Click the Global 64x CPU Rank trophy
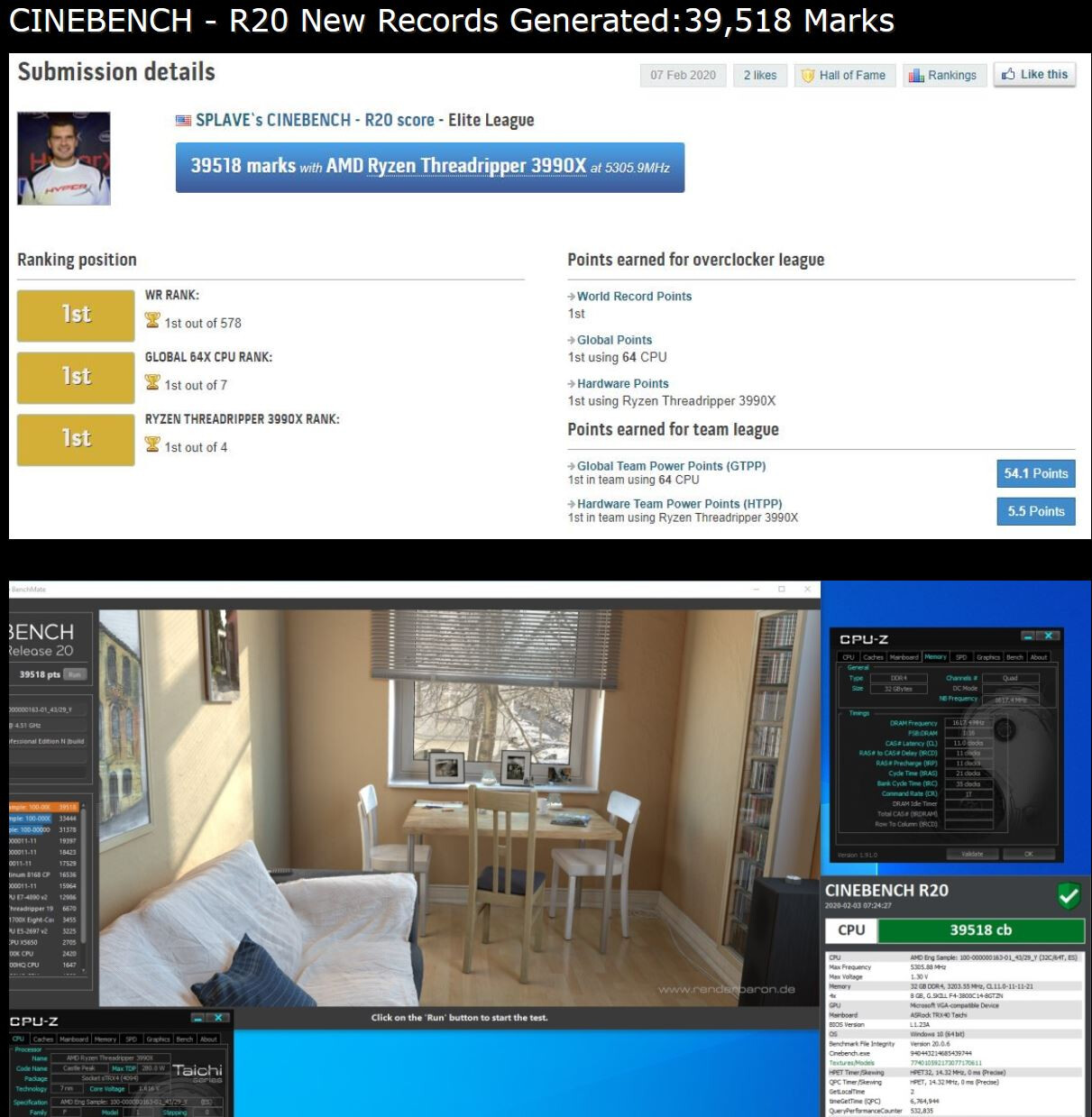The image size is (1092, 1117). click(152, 383)
